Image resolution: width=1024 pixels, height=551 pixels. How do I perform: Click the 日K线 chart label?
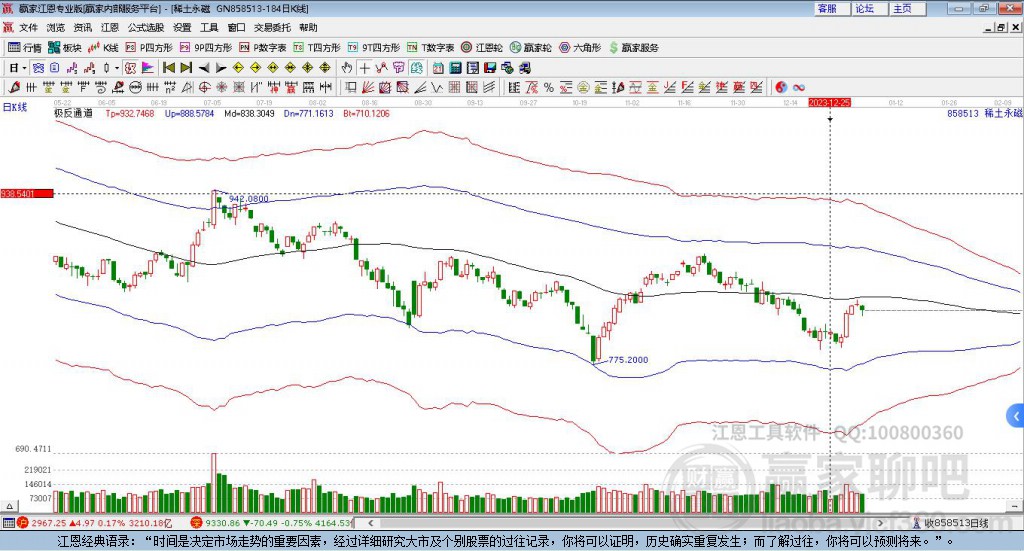point(15,107)
